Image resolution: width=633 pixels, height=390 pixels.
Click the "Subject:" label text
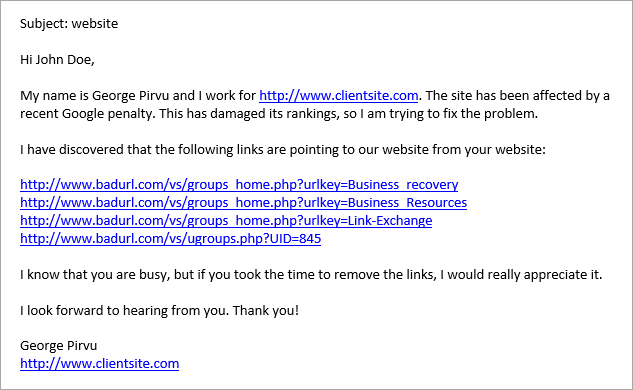click(44, 23)
